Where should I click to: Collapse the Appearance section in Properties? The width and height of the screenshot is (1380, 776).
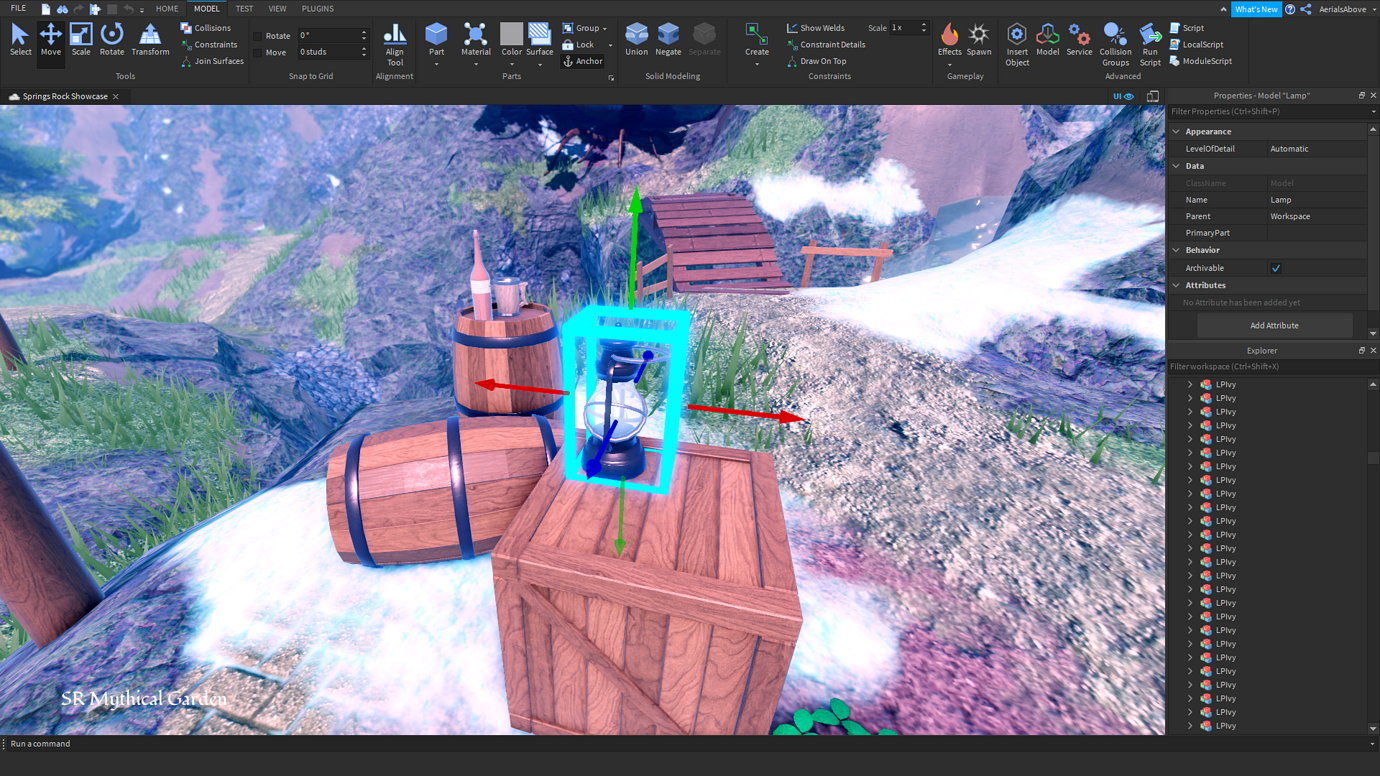[x=1176, y=131]
